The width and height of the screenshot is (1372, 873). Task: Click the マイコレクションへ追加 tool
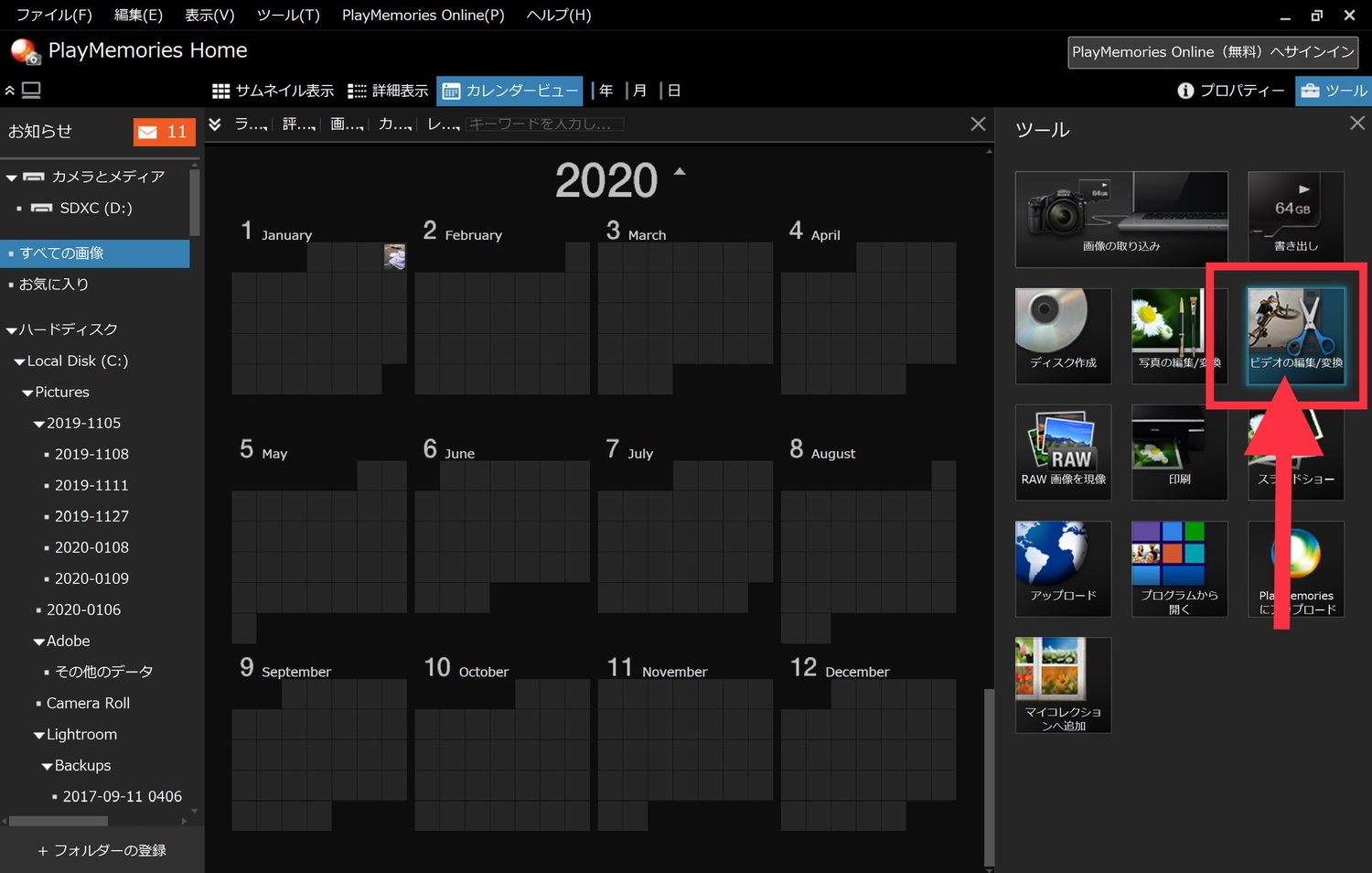(x=1063, y=684)
